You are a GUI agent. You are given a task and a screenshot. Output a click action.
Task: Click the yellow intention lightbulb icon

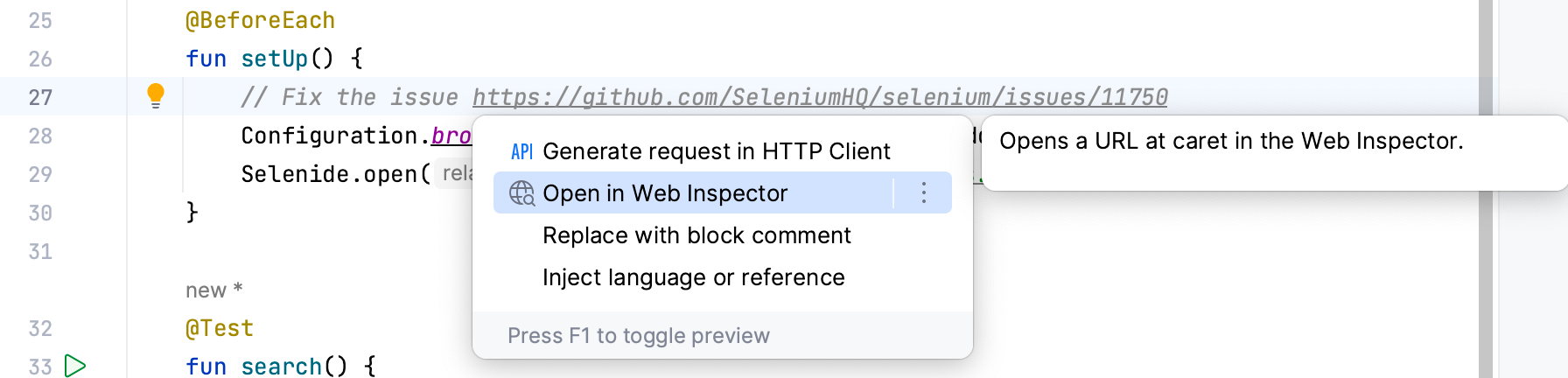click(156, 94)
